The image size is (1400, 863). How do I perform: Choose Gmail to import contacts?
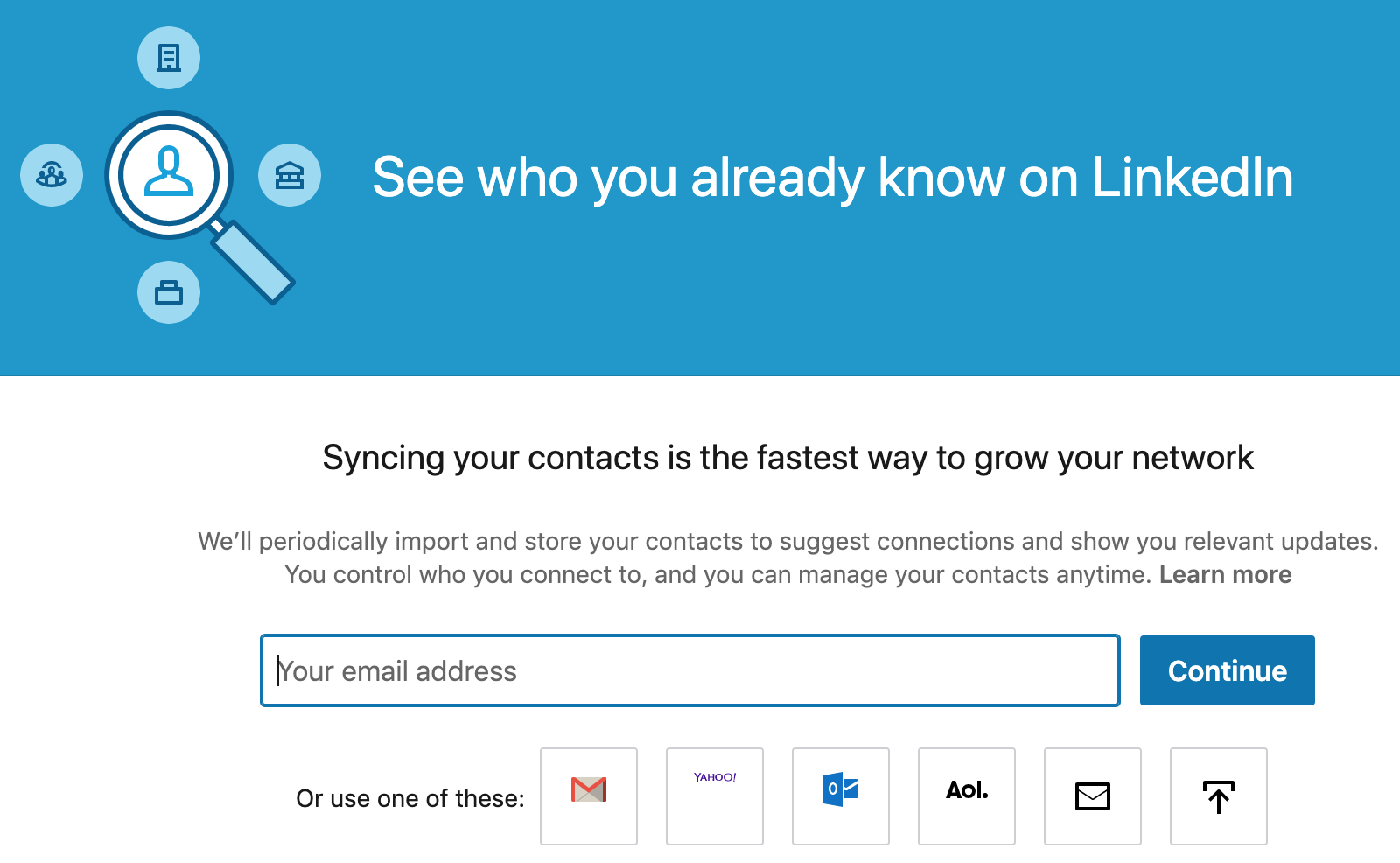pyautogui.click(x=589, y=796)
